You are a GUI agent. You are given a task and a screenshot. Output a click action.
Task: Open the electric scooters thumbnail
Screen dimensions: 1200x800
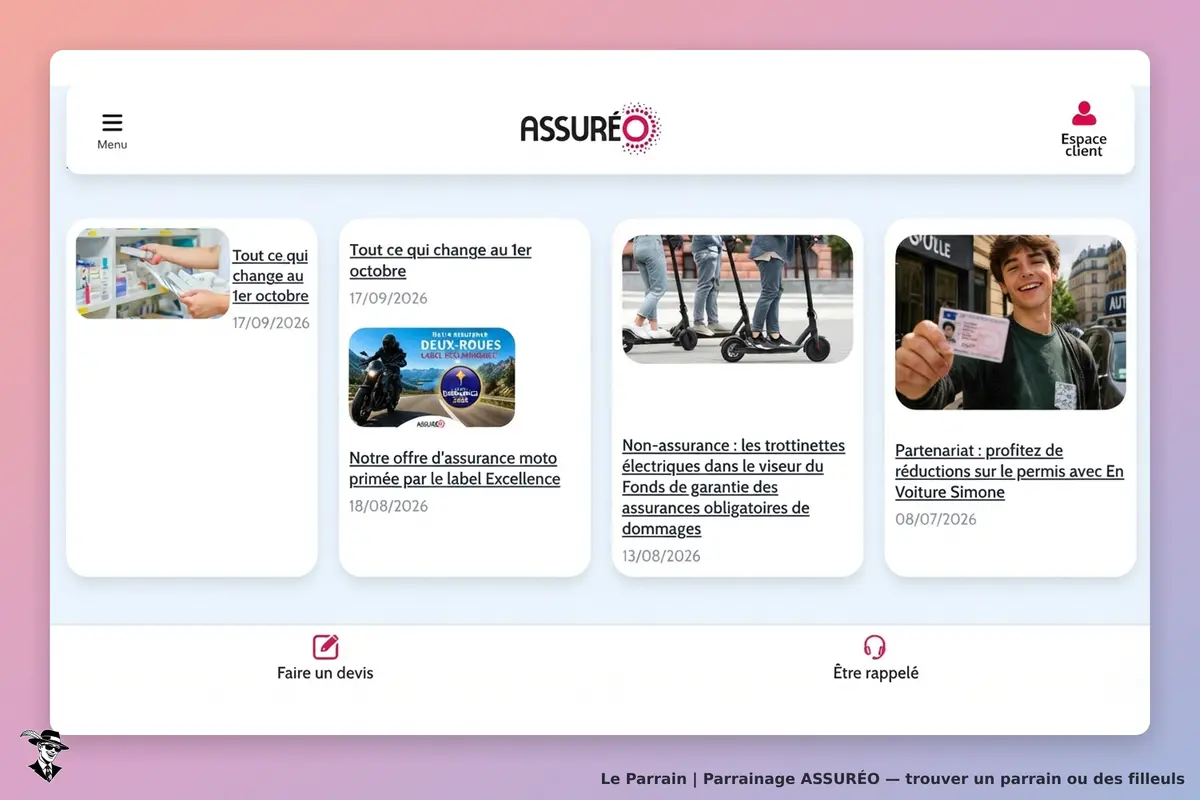point(737,299)
